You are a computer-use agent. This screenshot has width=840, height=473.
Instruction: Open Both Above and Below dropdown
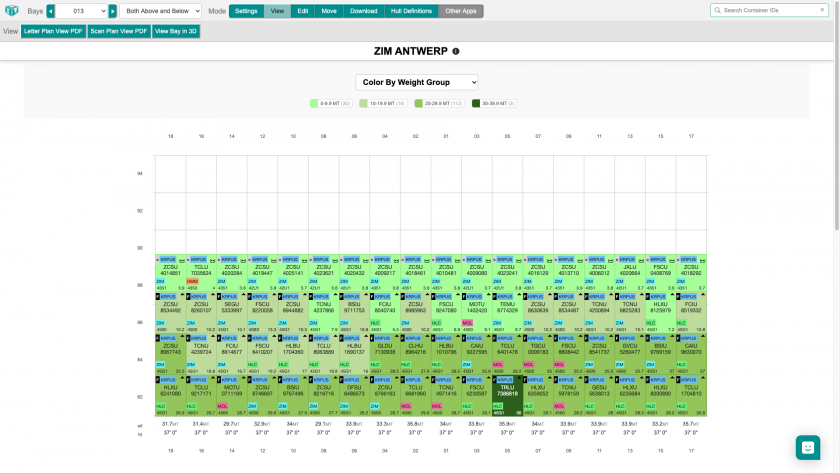[160, 11]
